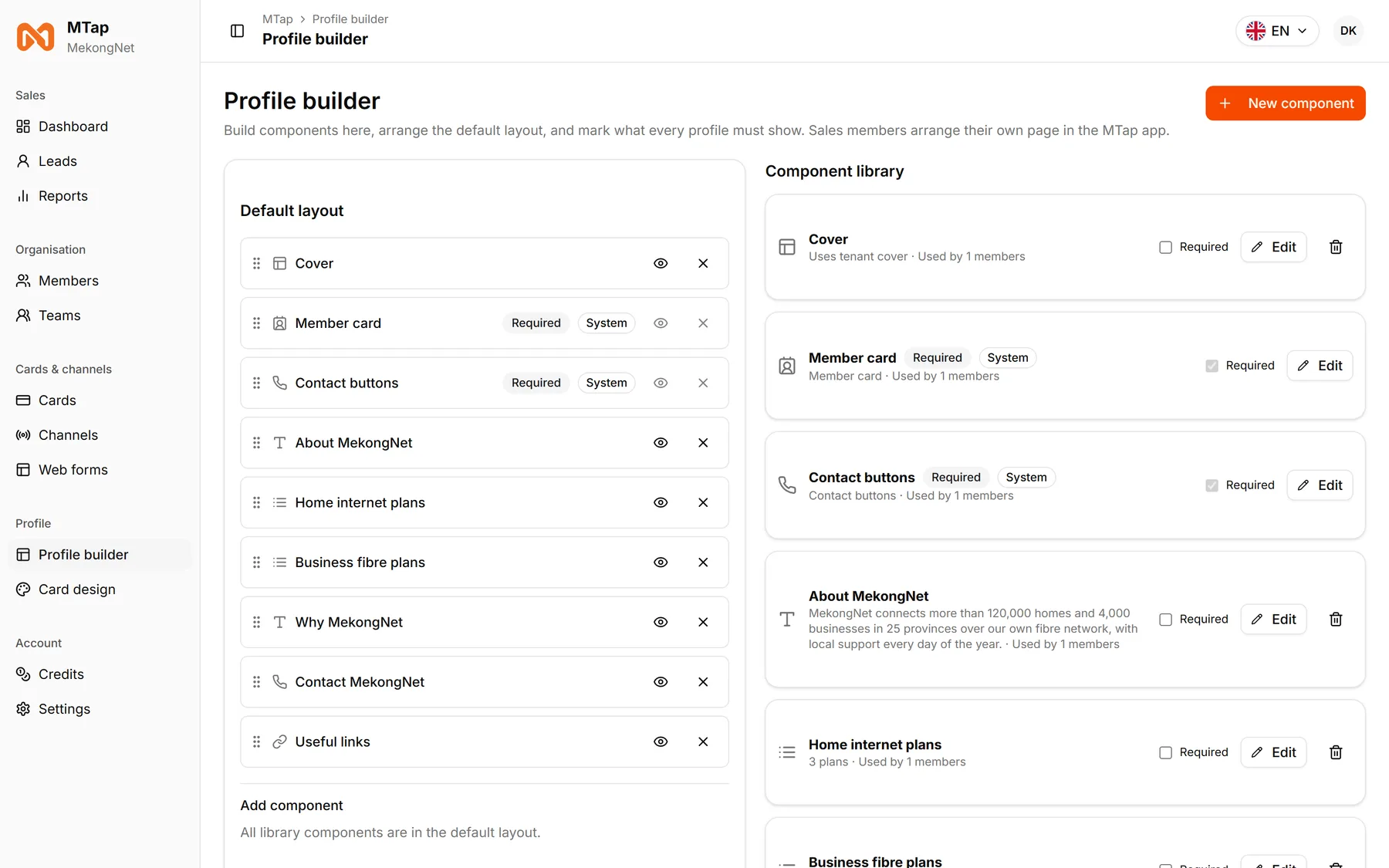Remove Useful links from layout
The width and height of the screenshot is (1389, 868).
pos(703,741)
